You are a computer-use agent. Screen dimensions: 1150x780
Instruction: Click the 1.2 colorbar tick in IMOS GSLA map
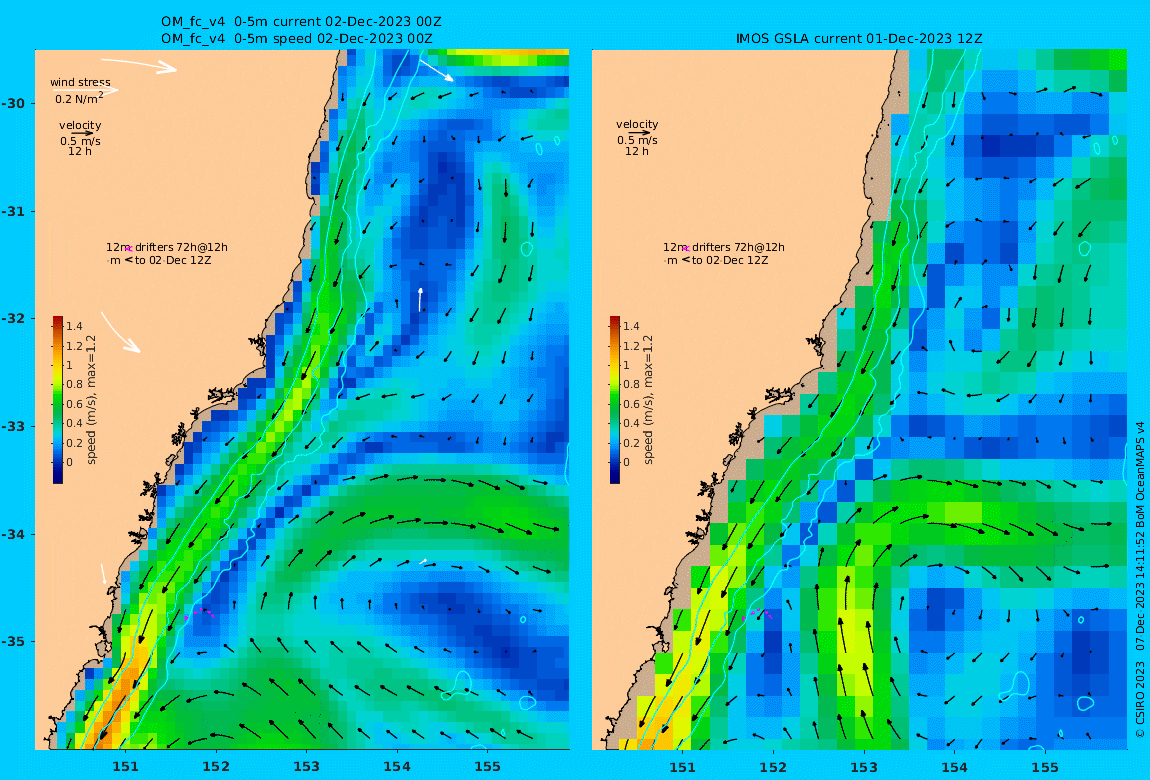631,346
